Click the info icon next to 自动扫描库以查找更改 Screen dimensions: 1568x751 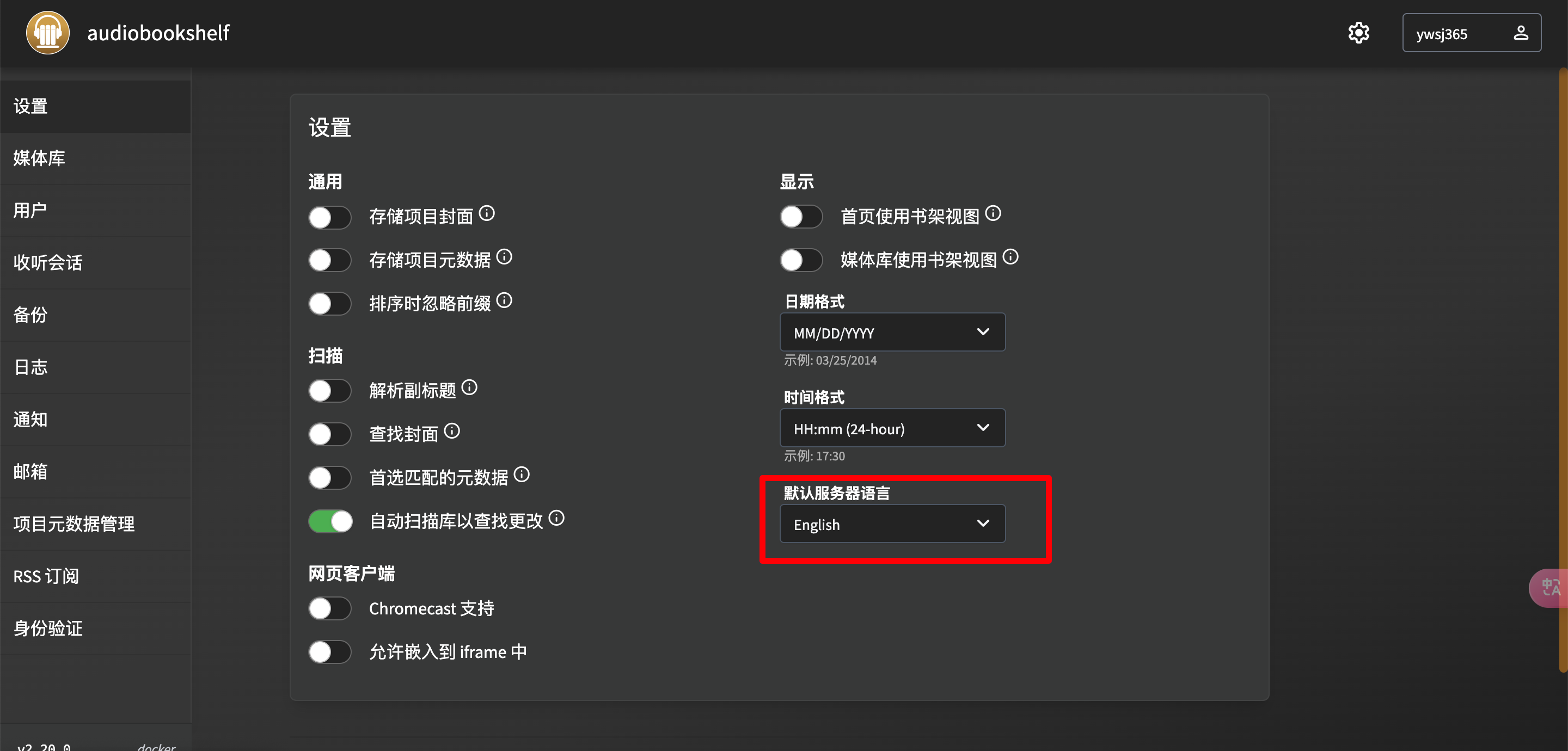[556, 518]
